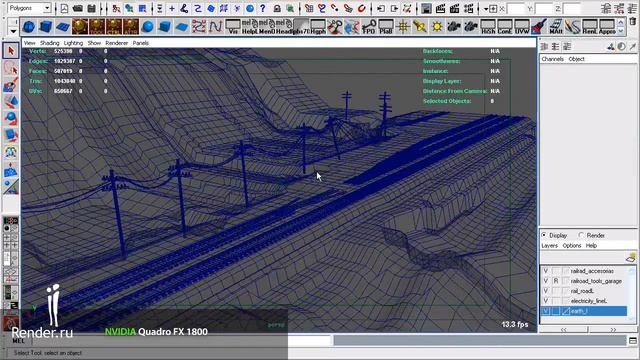Open the viewport Lighting menu
This screenshot has width=640, height=360.
tap(73, 43)
